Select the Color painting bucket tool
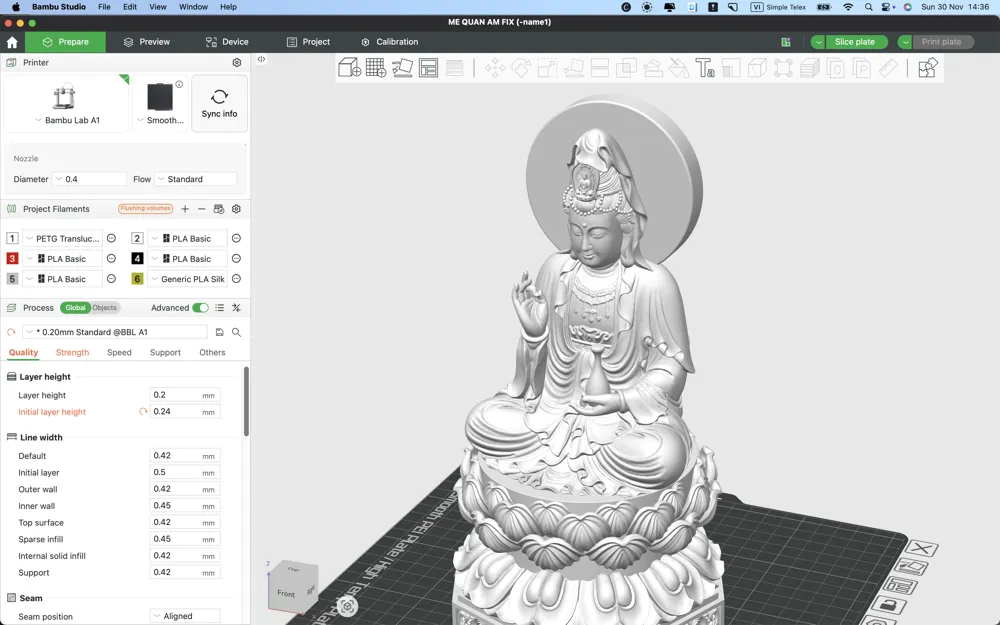The image size is (1000, 625). (679, 68)
